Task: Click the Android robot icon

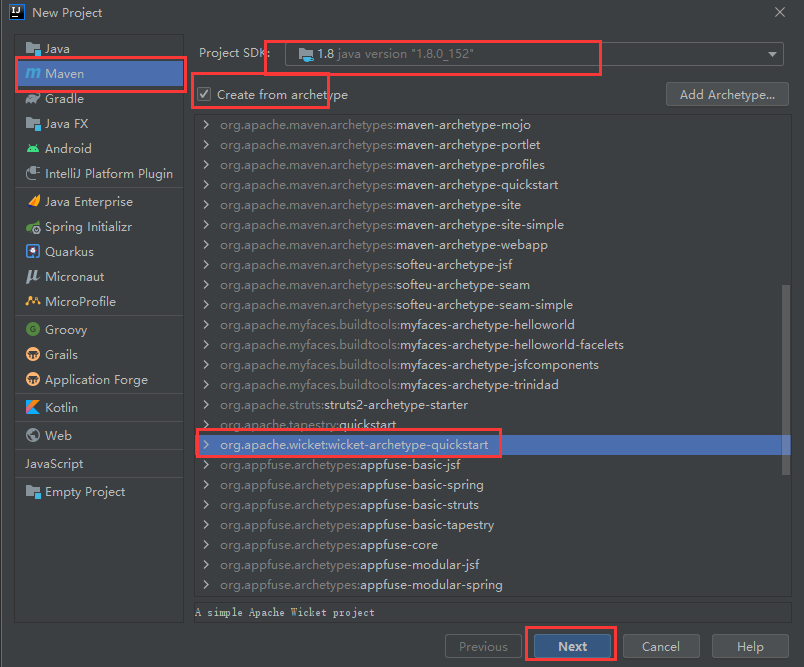Action: (x=33, y=149)
